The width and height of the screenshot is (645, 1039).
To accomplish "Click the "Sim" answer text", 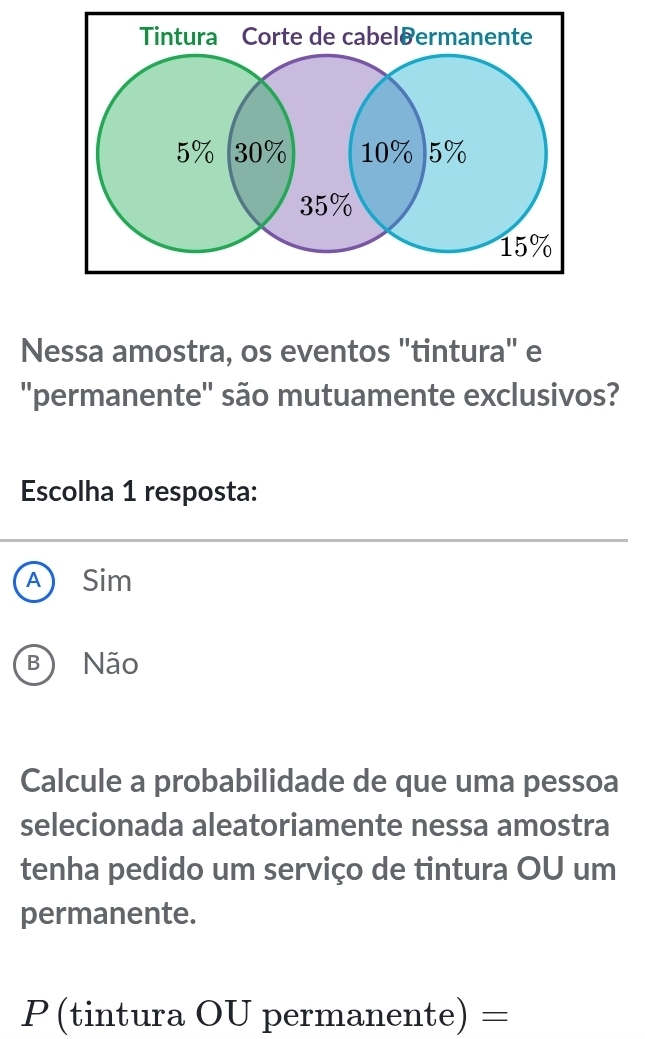I will click(108, 581).
